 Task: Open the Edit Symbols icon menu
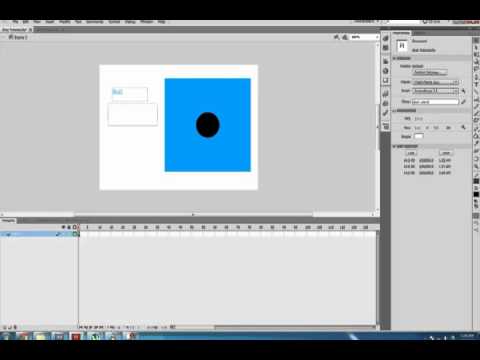point(345,37)
